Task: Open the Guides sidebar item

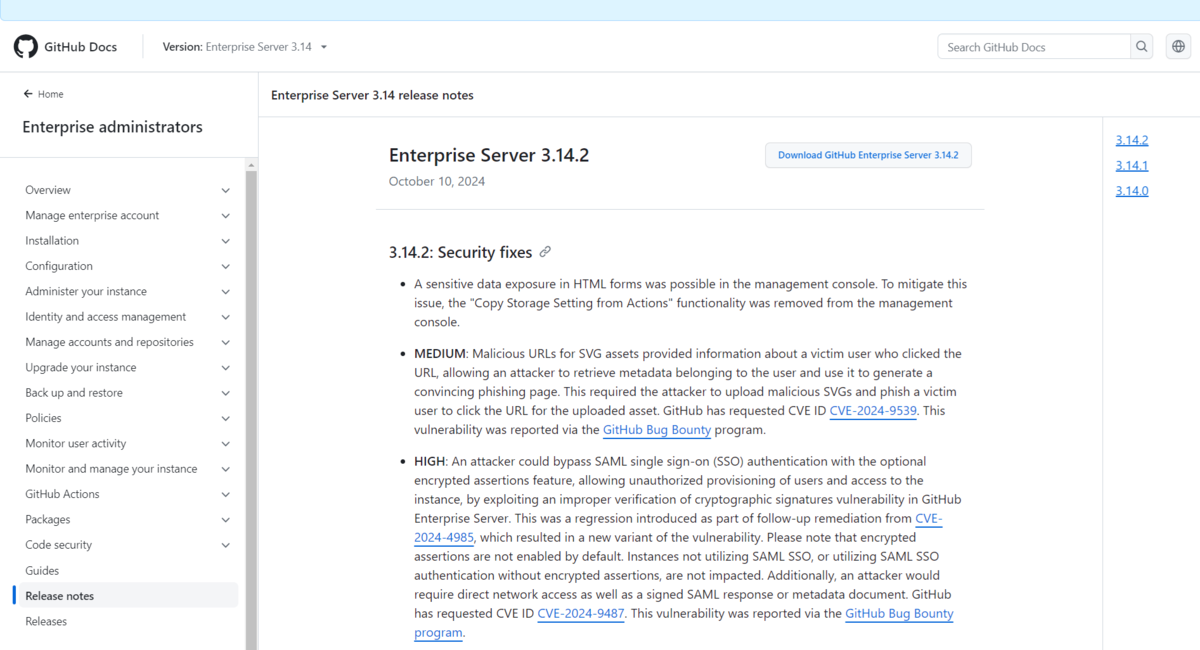Action: point(41,570)
